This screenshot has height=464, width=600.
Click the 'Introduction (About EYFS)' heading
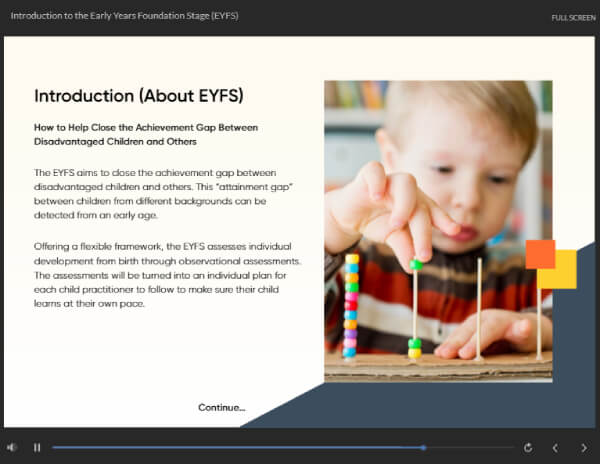pyautogui.click(x=139, y=96)
